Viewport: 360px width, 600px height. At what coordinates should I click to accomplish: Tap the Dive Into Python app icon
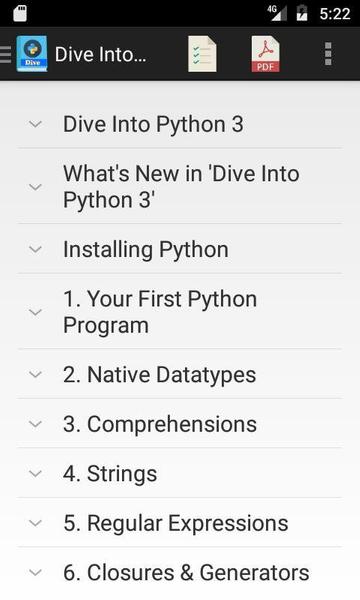(32, 54)
